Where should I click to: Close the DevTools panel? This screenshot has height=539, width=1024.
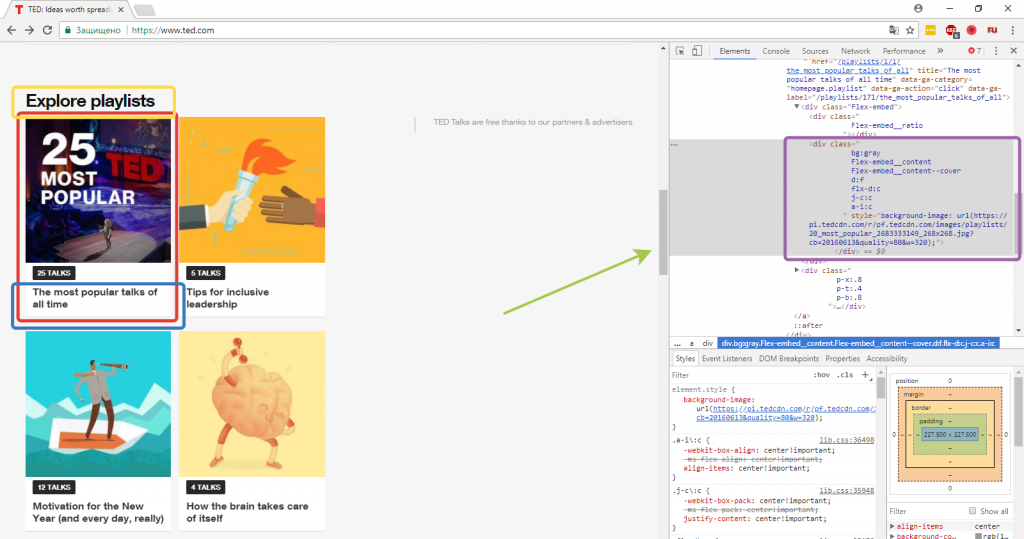click(1014, 51)
